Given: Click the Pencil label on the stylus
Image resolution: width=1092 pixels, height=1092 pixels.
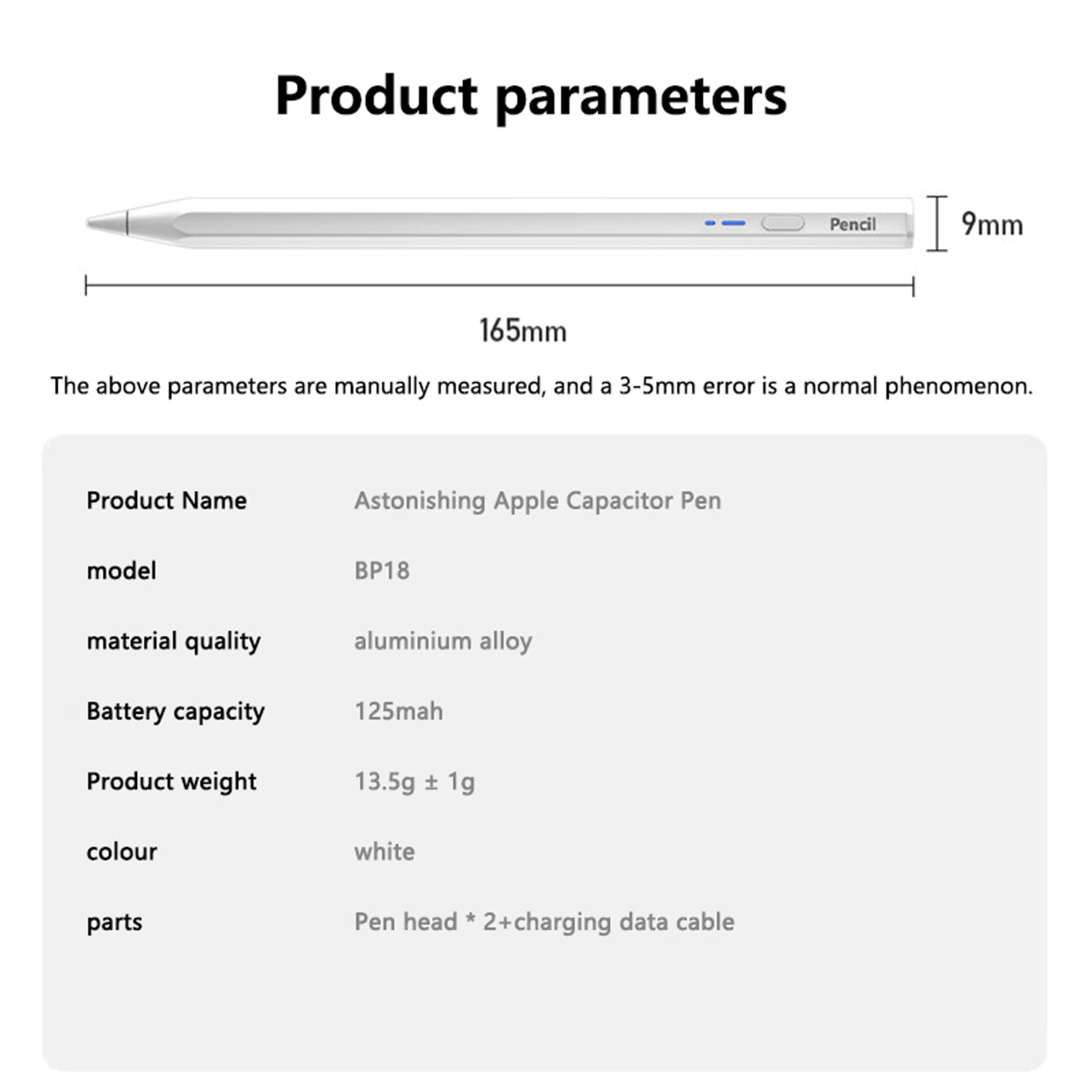Looking at the screenshot, I should click(x=852, y=224).
